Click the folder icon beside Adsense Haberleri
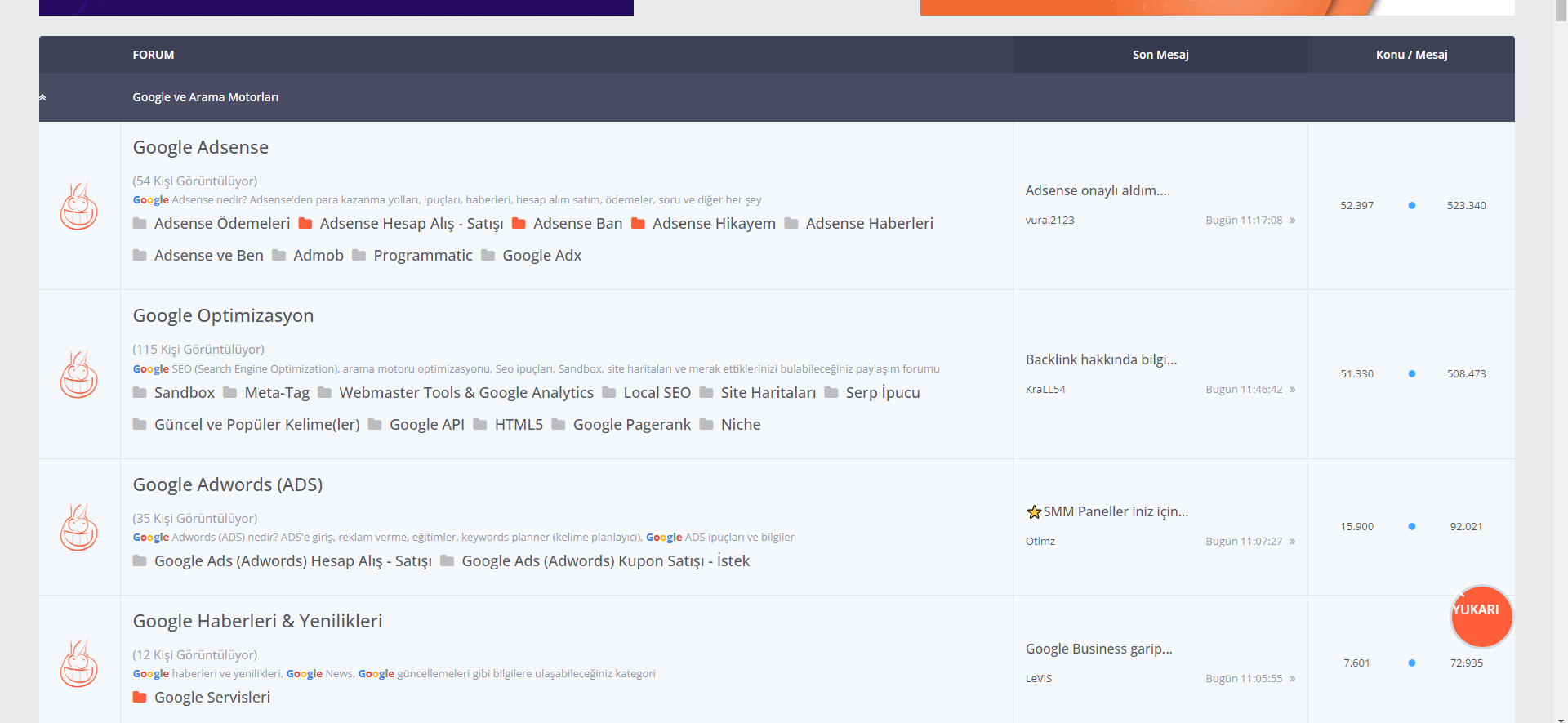1568x723 pixels. [791, 223]
